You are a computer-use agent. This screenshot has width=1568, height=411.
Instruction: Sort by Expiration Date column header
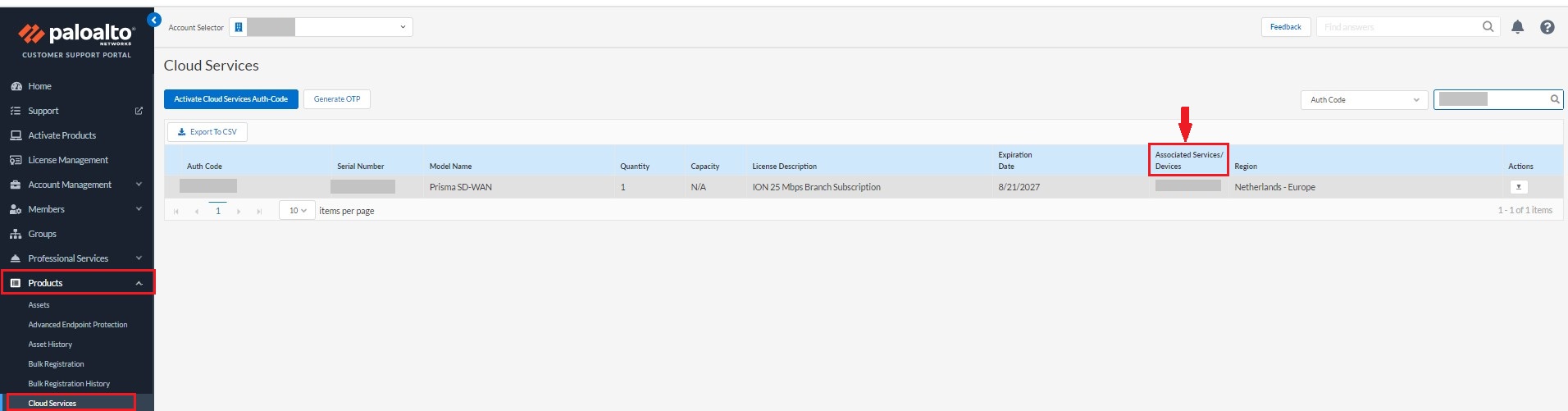[1015, 160]
